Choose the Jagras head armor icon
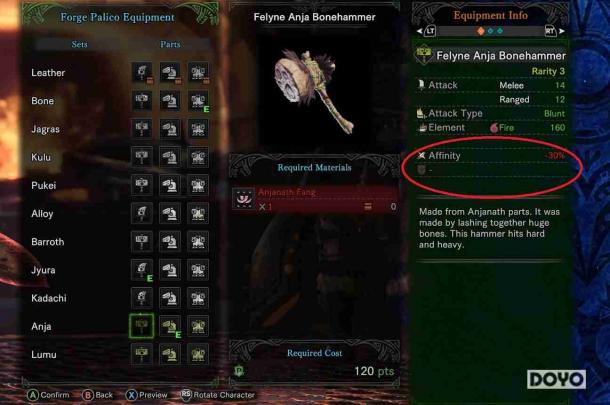 tap(170, 129)
